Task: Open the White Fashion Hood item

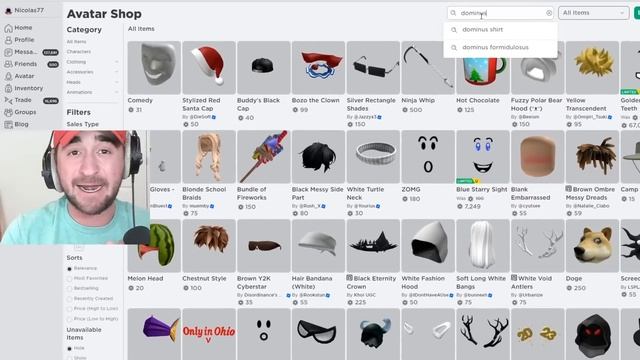Action: 428,246
